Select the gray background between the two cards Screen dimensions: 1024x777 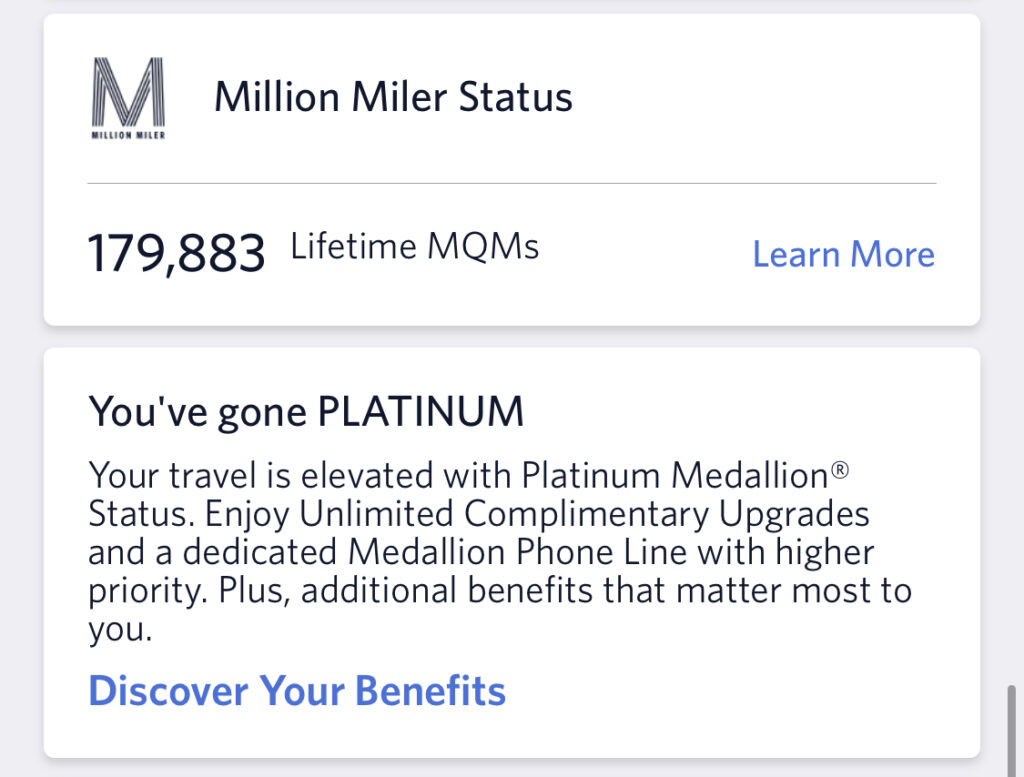512,335
